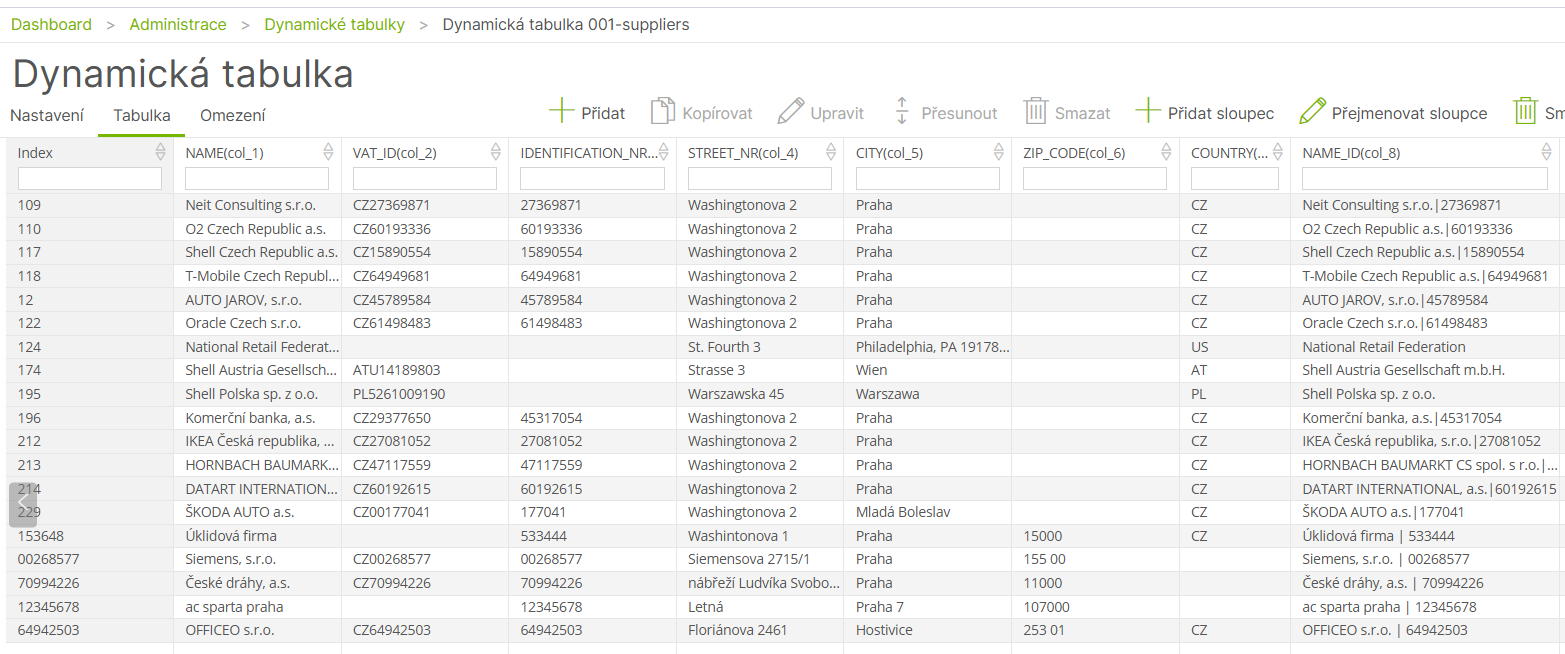
Task: Focus the ZIP_CODE(col_6) filter field
Action: click(x=1095, y=178)
